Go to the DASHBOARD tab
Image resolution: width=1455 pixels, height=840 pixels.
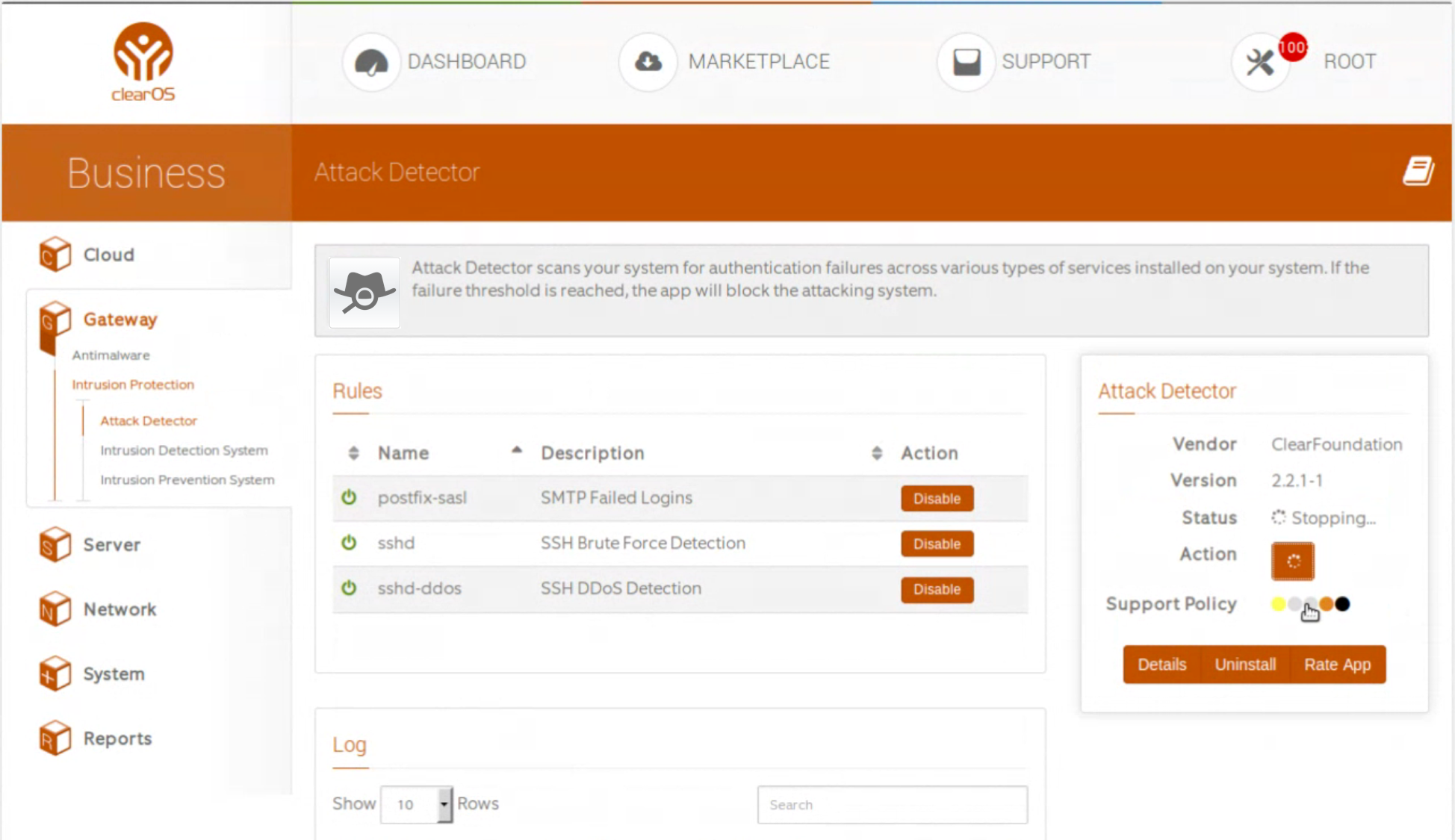point(467,62)
